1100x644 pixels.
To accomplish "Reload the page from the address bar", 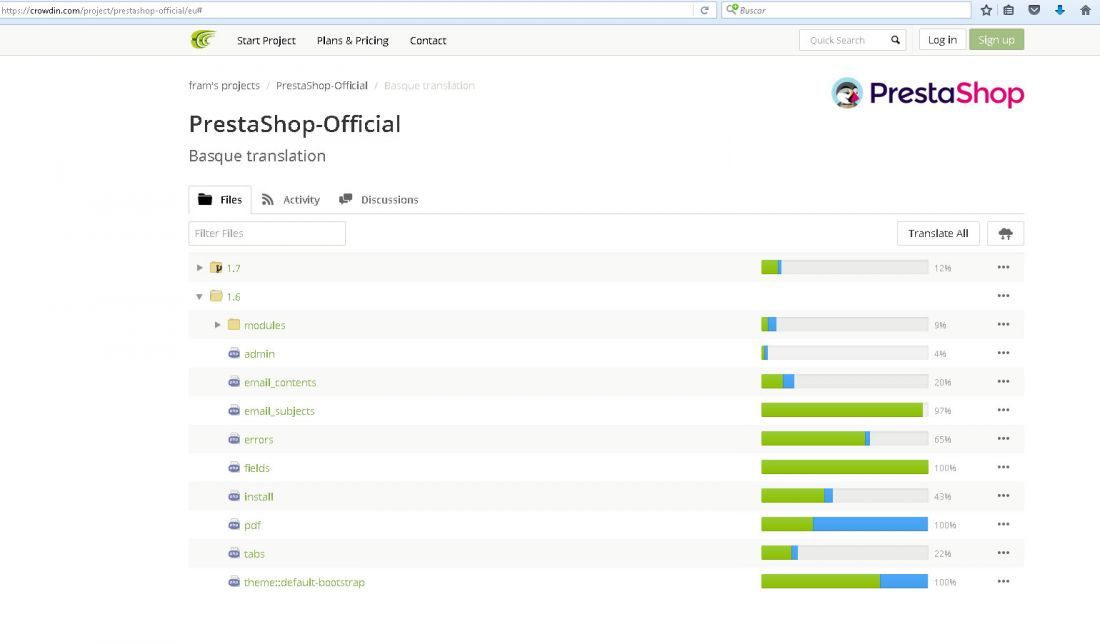I will 704,11.
